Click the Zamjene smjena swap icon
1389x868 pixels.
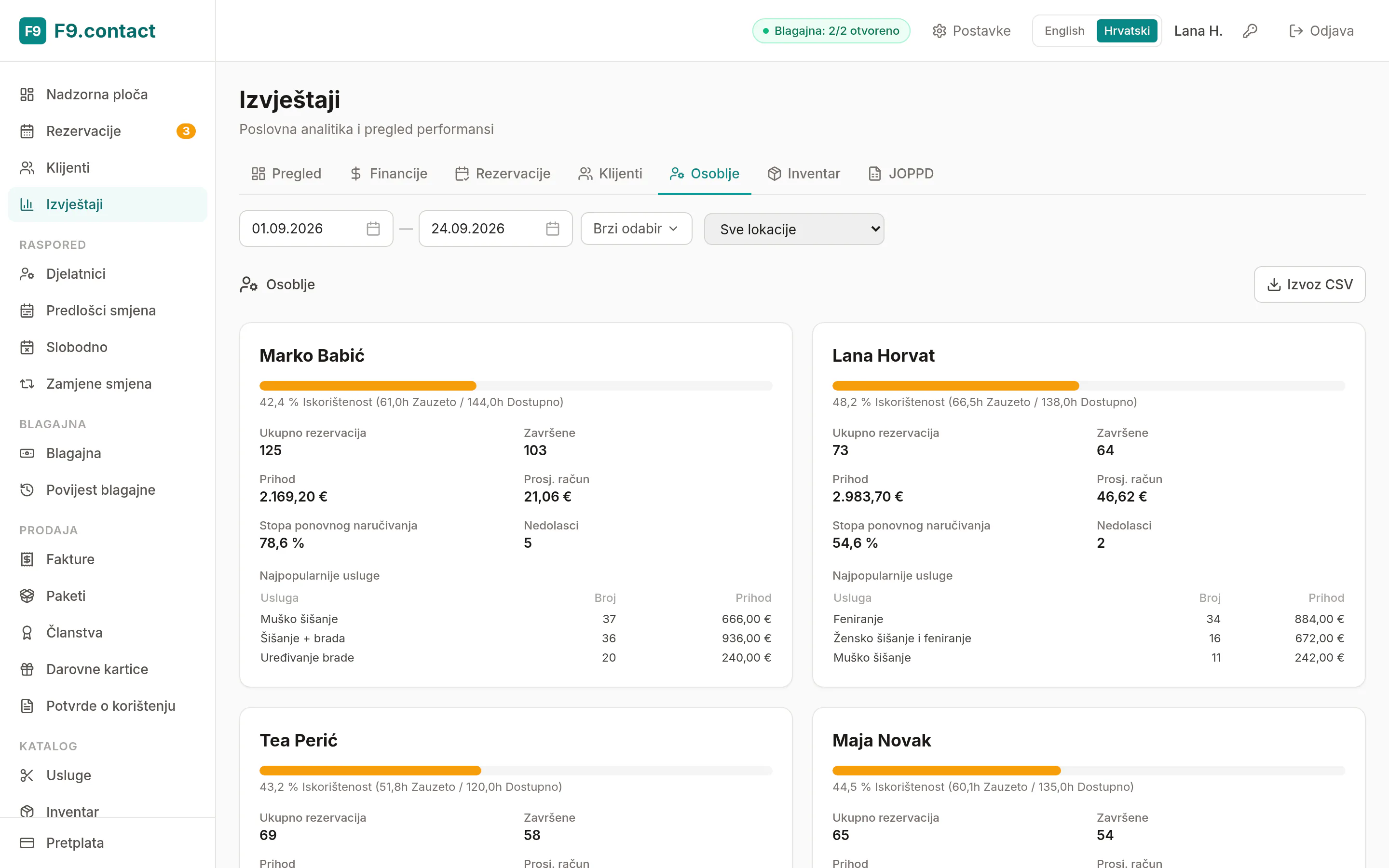pyautogui.click(x=27, y=384)
